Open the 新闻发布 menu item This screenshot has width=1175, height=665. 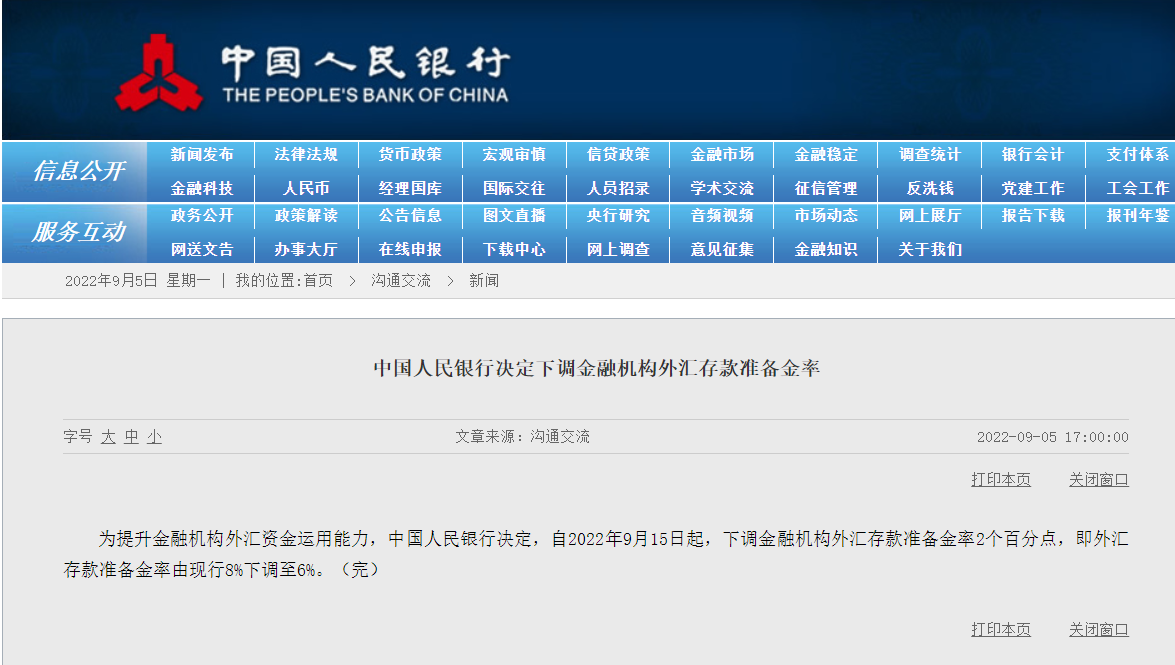tap(202, 154)
